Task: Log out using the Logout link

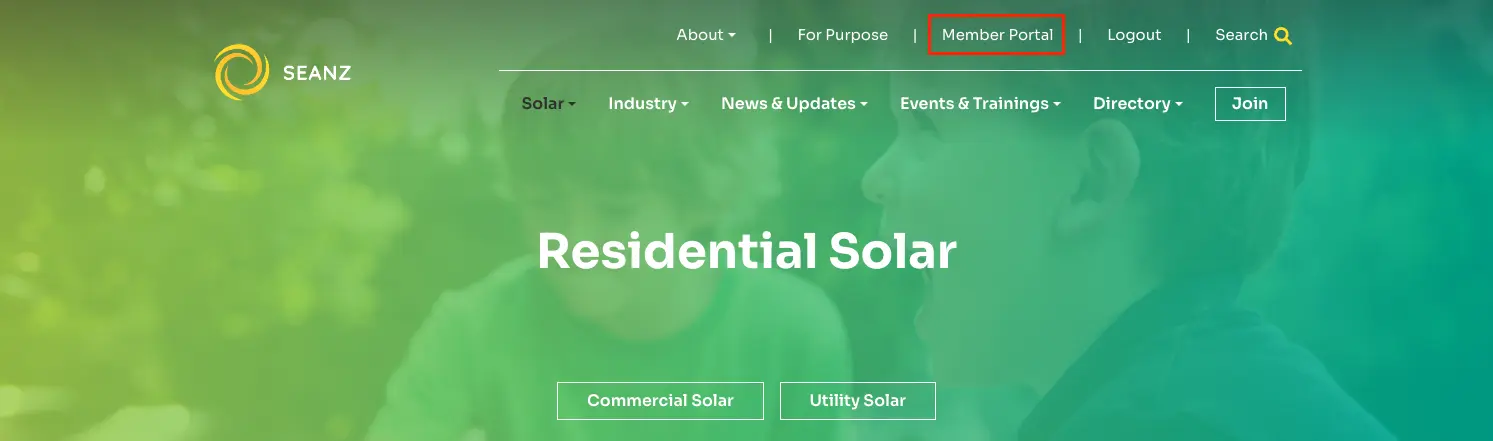Action: 1134,35
